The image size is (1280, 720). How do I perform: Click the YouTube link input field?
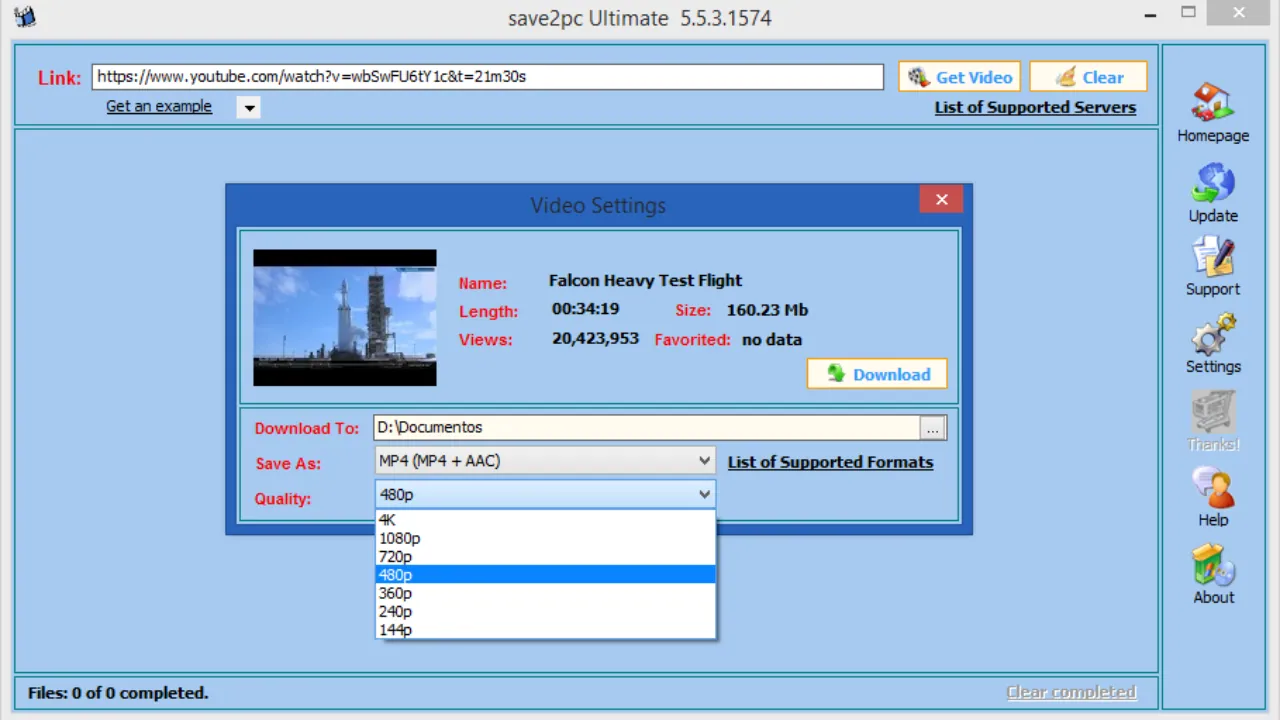point(488,77)
